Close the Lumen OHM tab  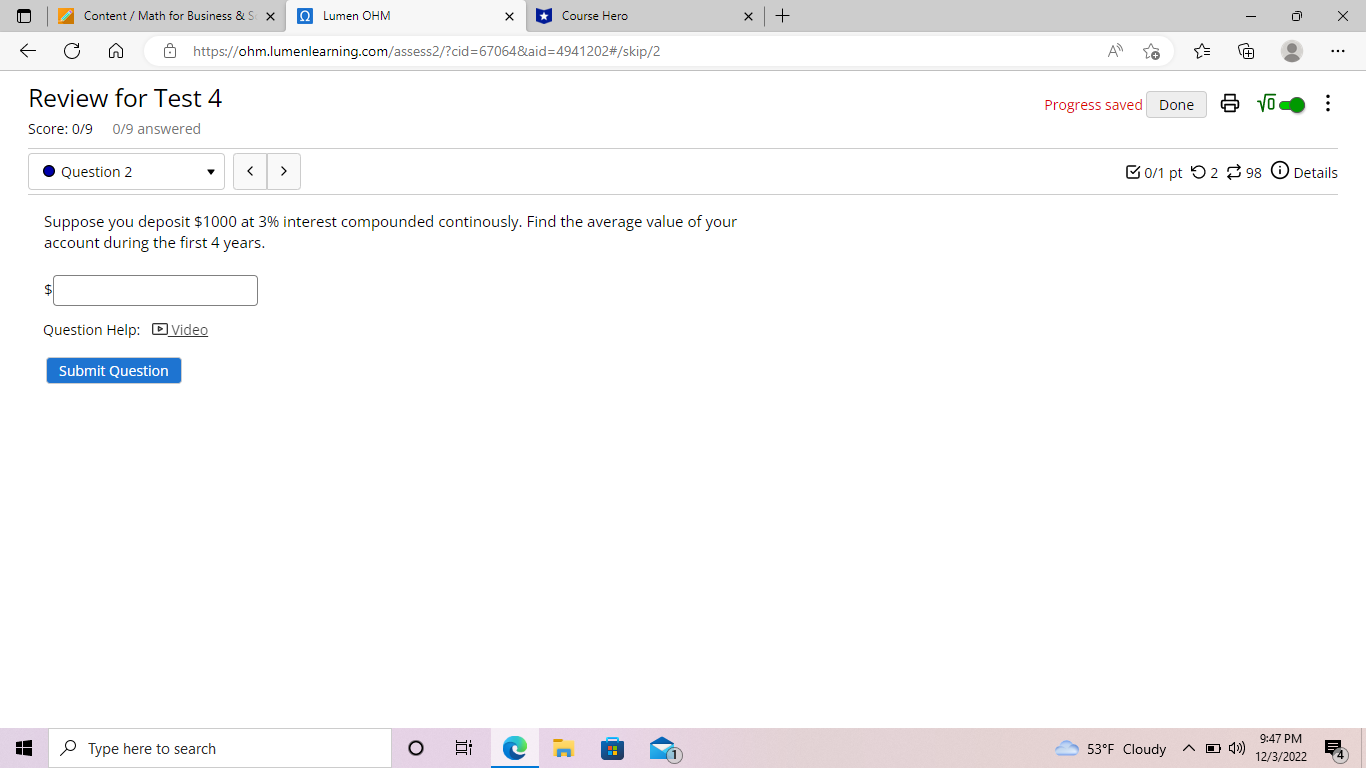(x=509, y=16)
